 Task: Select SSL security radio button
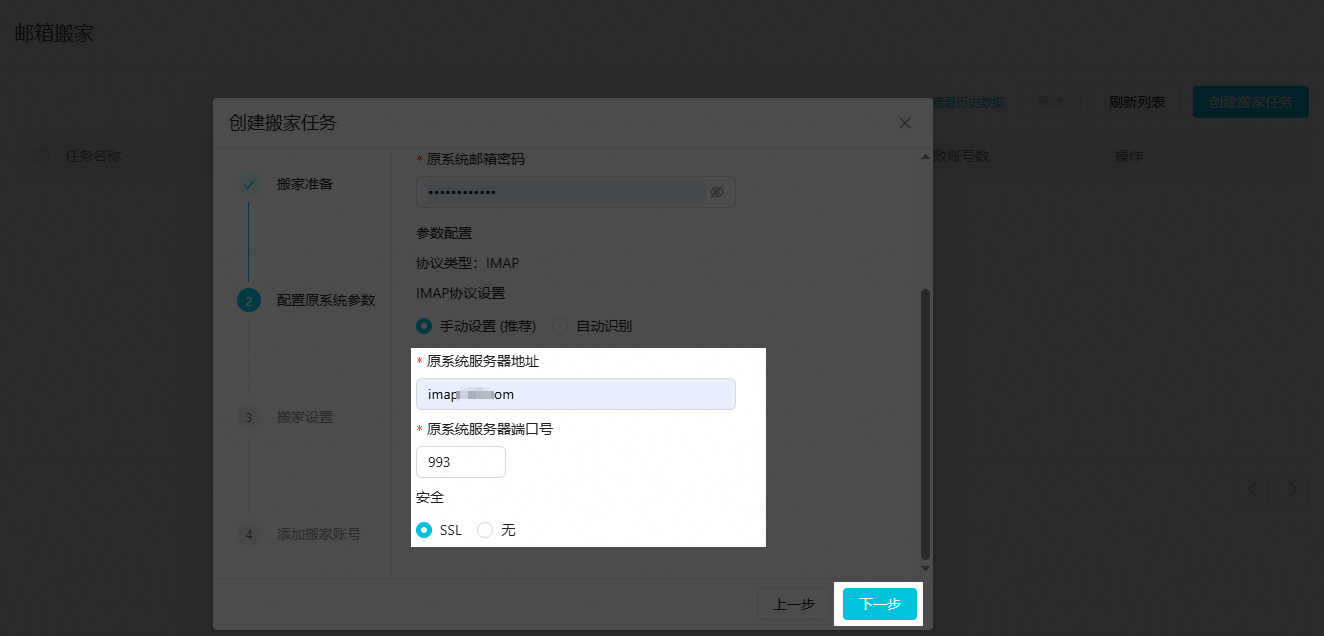(424, 530)
